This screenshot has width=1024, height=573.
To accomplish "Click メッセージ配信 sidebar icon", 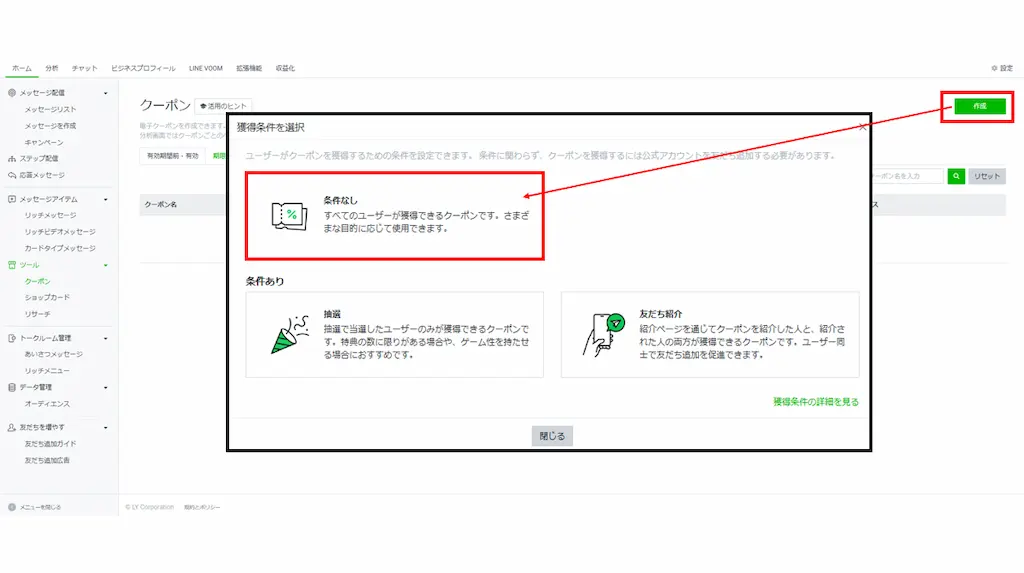I will click(12, 93).
